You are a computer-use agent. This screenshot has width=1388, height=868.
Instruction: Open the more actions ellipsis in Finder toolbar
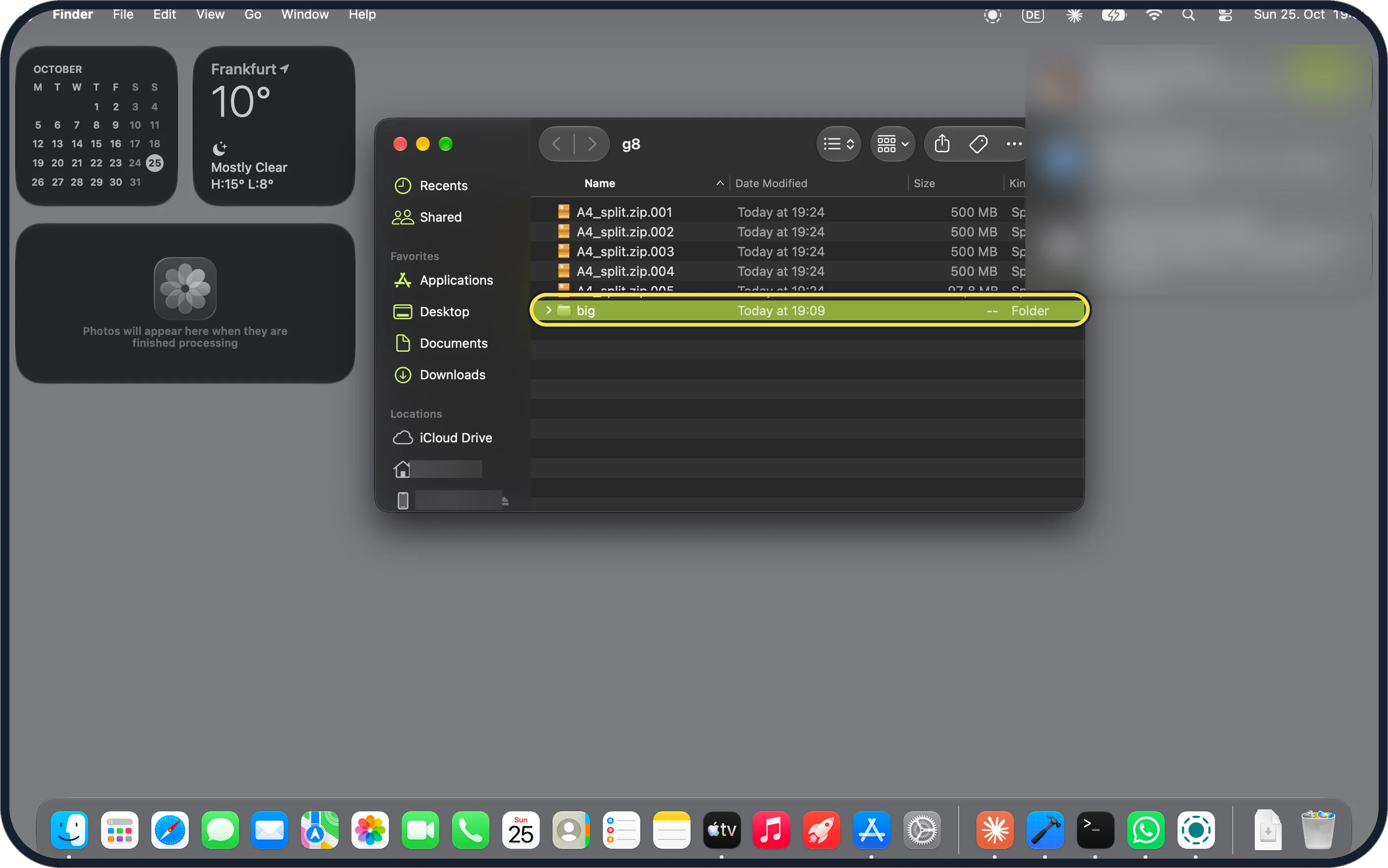tap(1014, 143)
